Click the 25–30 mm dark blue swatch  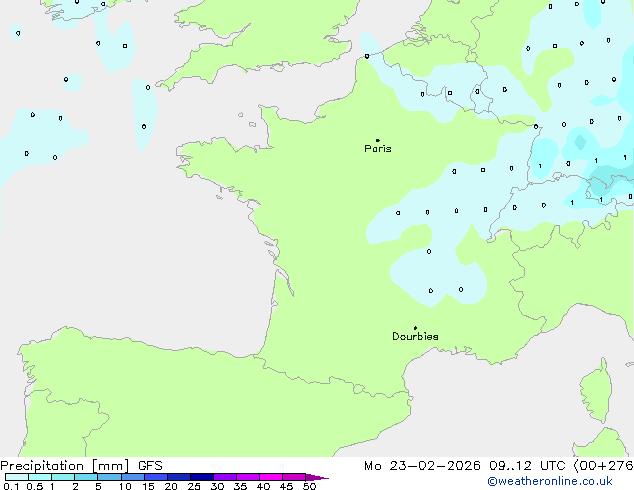tap(201, 477)
